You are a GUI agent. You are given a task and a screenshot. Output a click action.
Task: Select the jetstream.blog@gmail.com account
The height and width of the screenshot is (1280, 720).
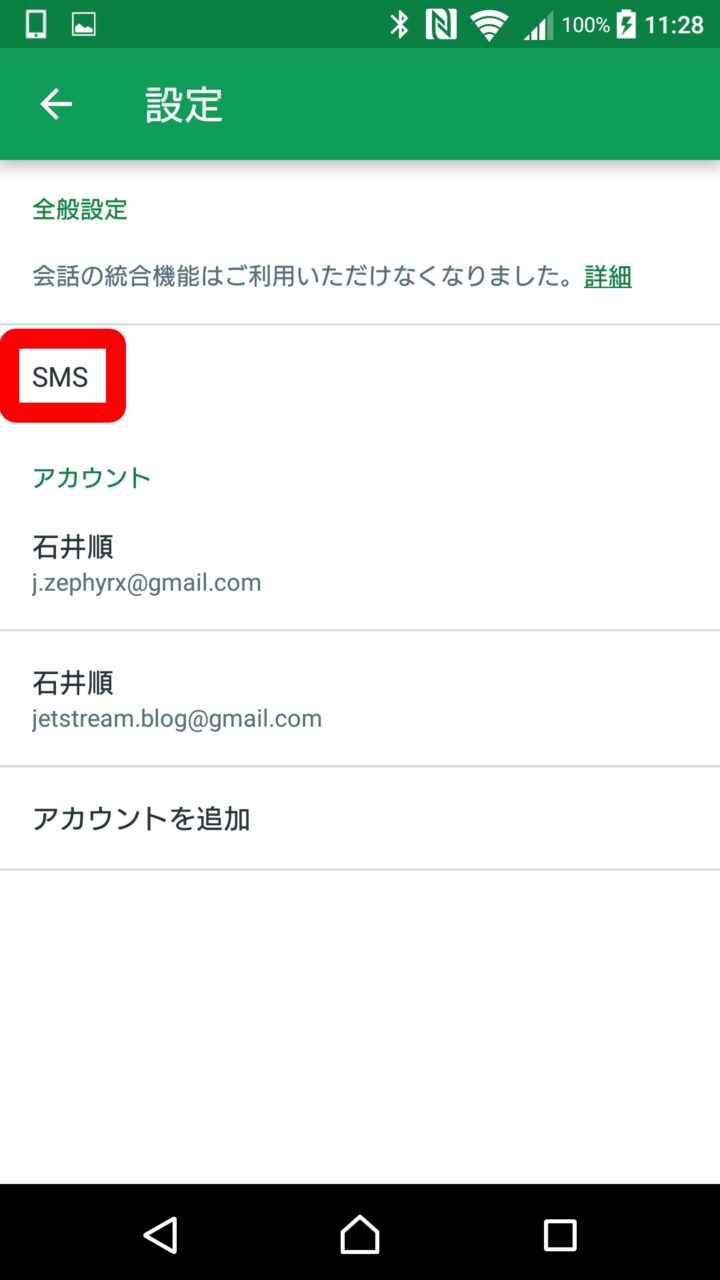point(176,699)
